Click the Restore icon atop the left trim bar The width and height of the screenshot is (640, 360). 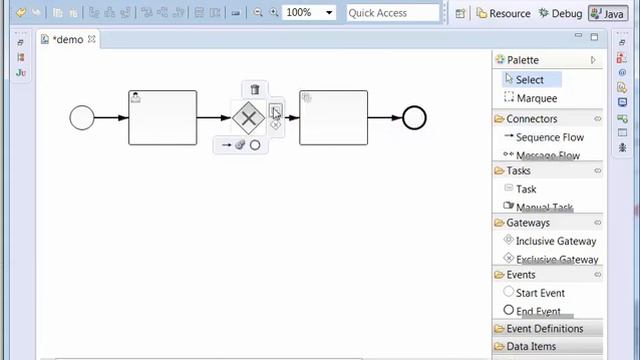click(20, 42)
